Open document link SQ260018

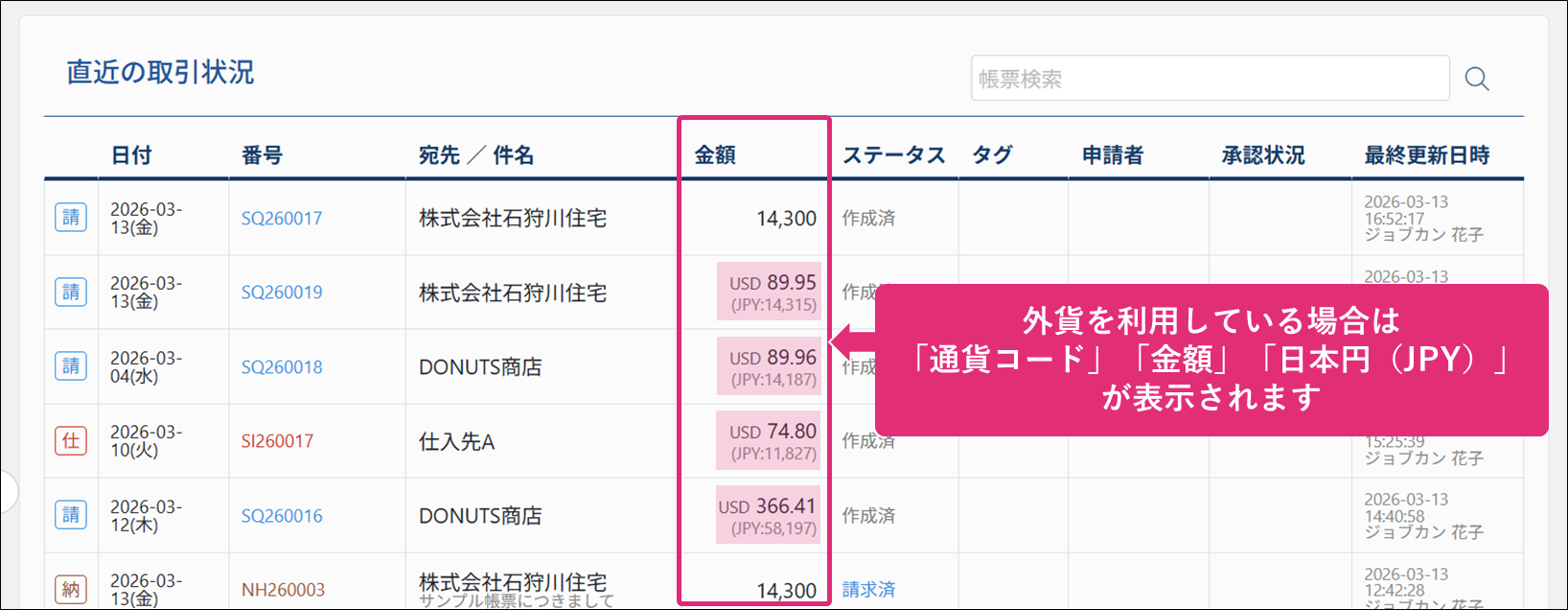(x=282, y=367)
